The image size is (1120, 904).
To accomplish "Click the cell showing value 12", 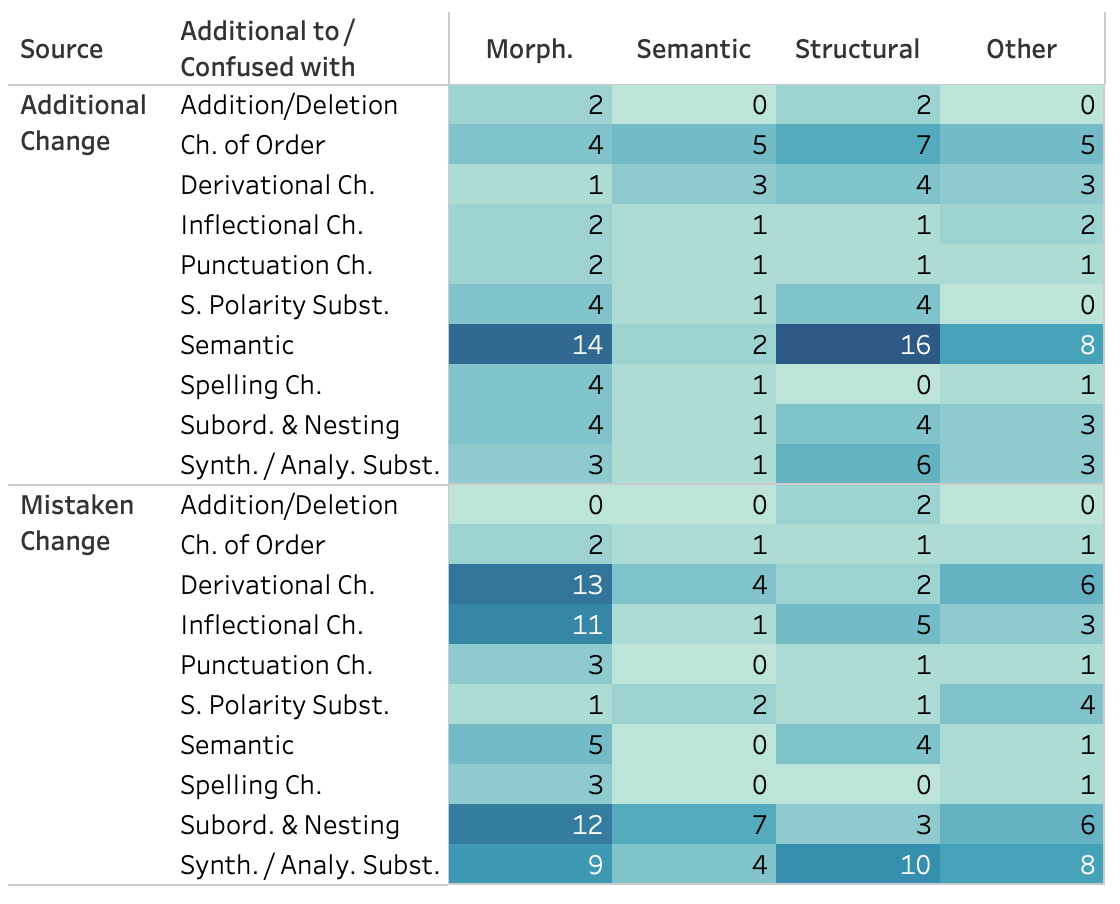I will click(x=530, y=825).
